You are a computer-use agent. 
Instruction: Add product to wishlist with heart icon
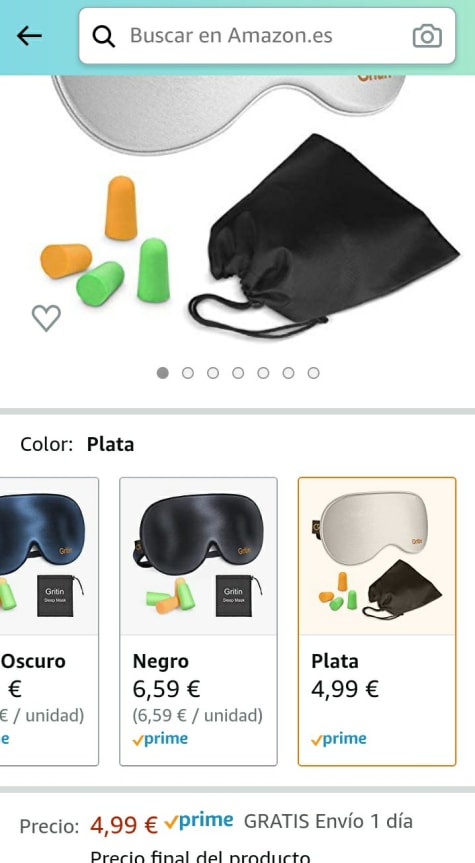(x=46, y=318)
